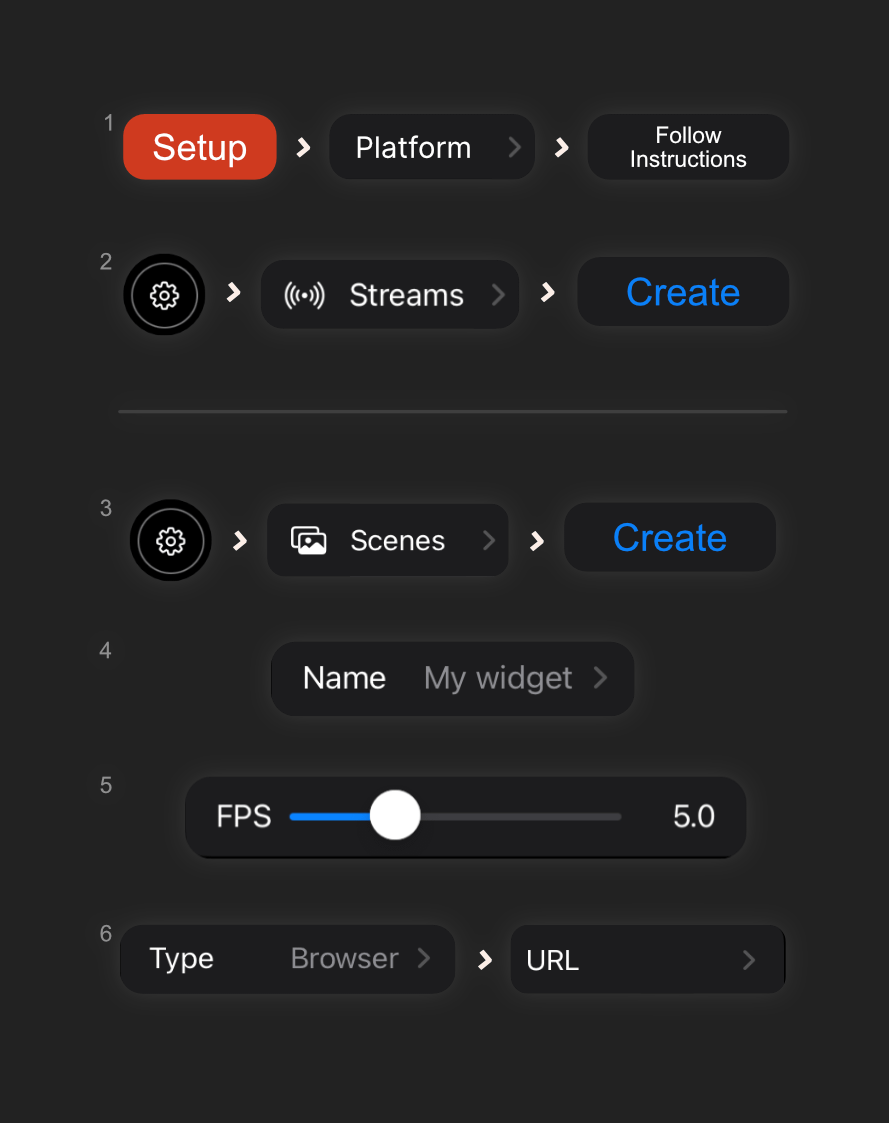This screenshot has width=889, height=1123.
Task: Expand the Streams row chevron
Action: [498, 295]
